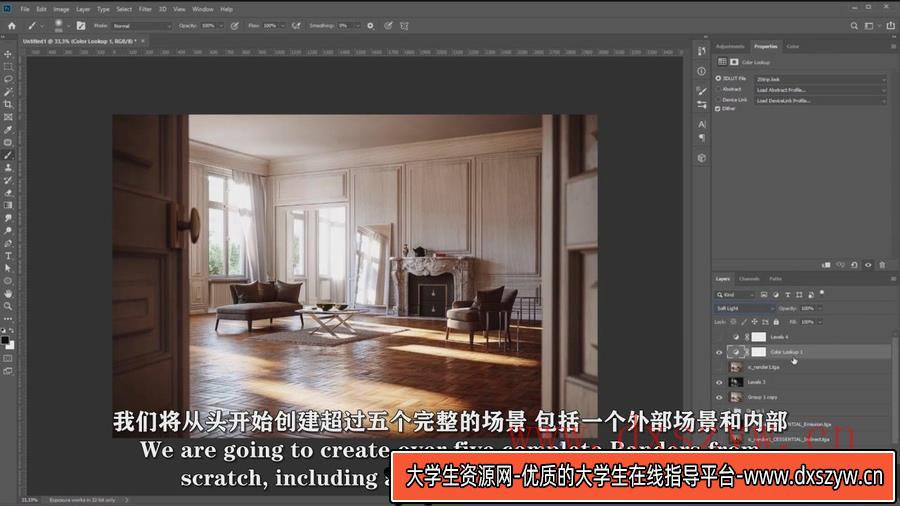Open the 3D panel cube icon
This screenshot has height=506, width=900.
[701, 158]
